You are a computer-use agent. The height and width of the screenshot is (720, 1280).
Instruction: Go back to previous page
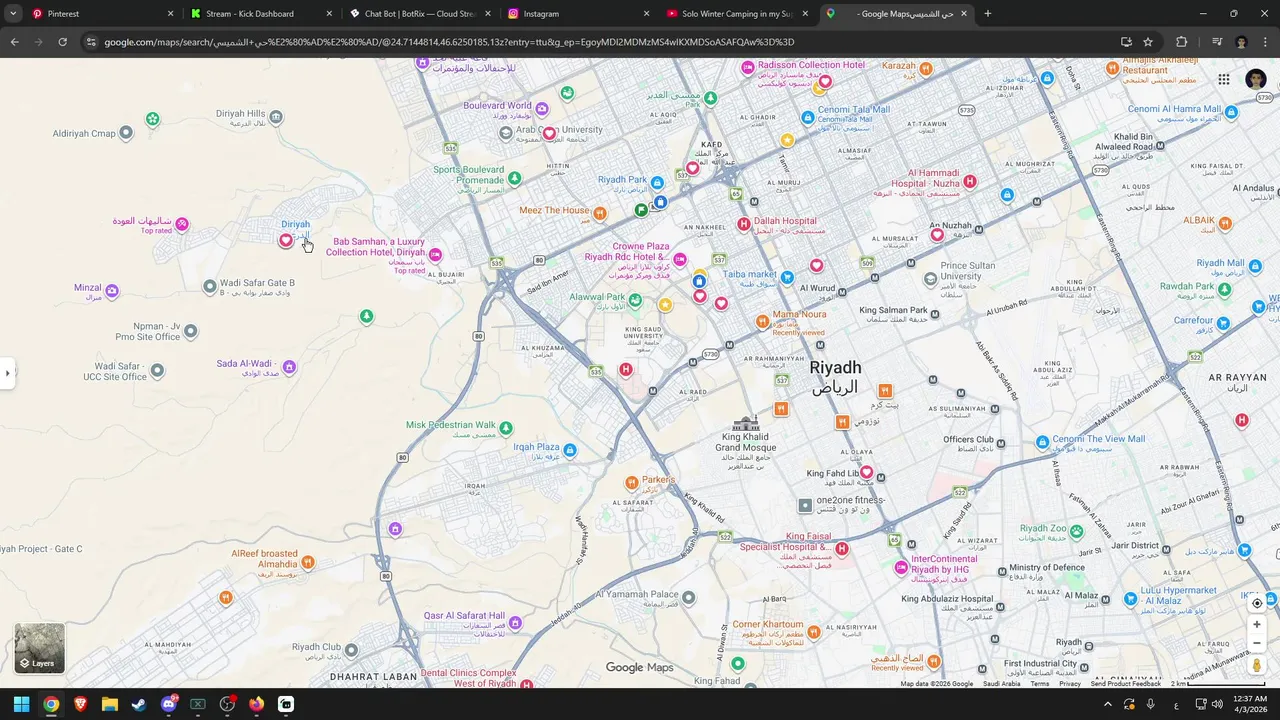(15, 42)
